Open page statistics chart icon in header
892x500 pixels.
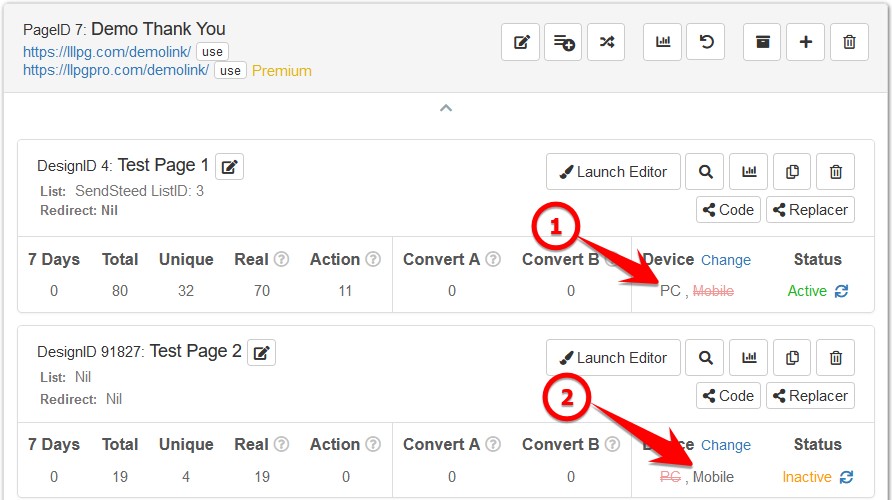[662, 42]
